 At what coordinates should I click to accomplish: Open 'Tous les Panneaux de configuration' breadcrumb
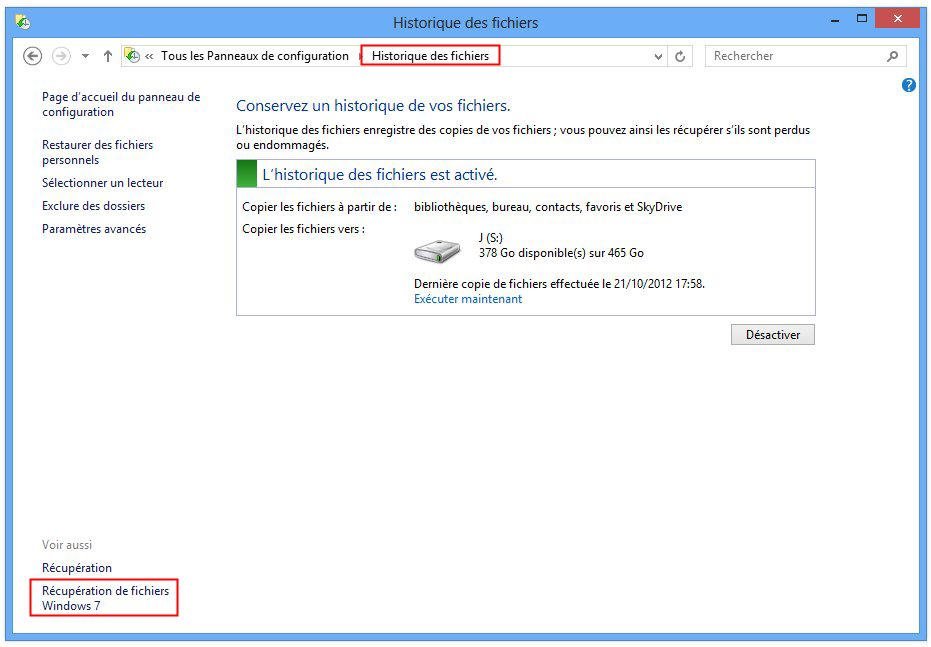point(255,56)
